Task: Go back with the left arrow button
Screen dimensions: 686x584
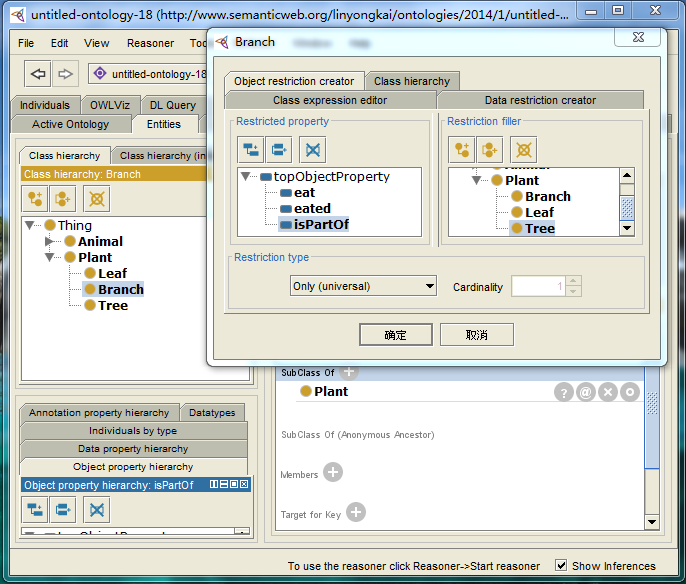Action: point(38,73)
